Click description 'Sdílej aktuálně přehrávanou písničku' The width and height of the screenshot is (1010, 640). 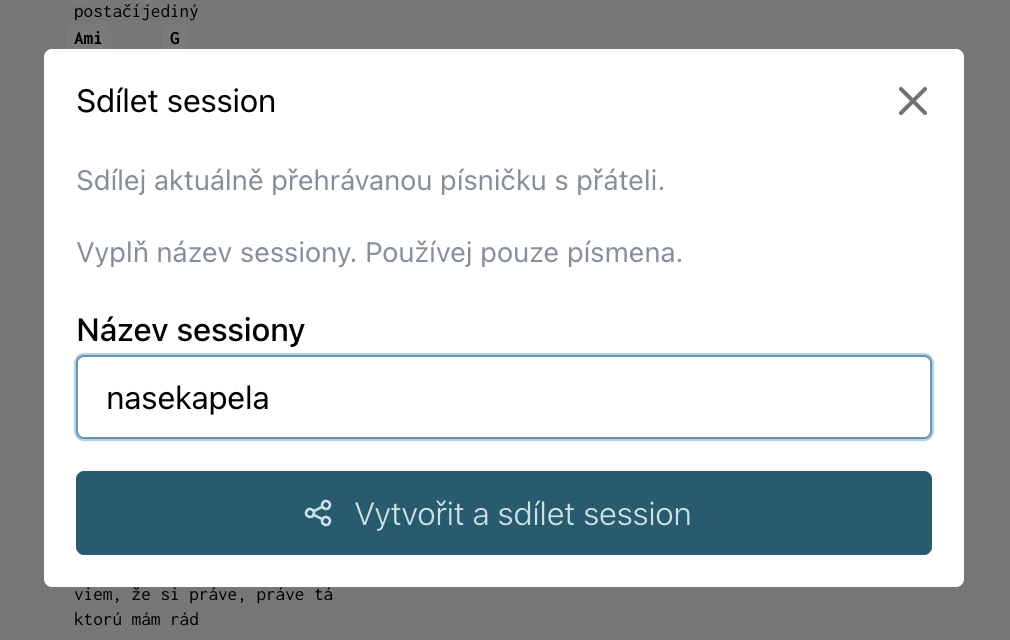[311, 181]
